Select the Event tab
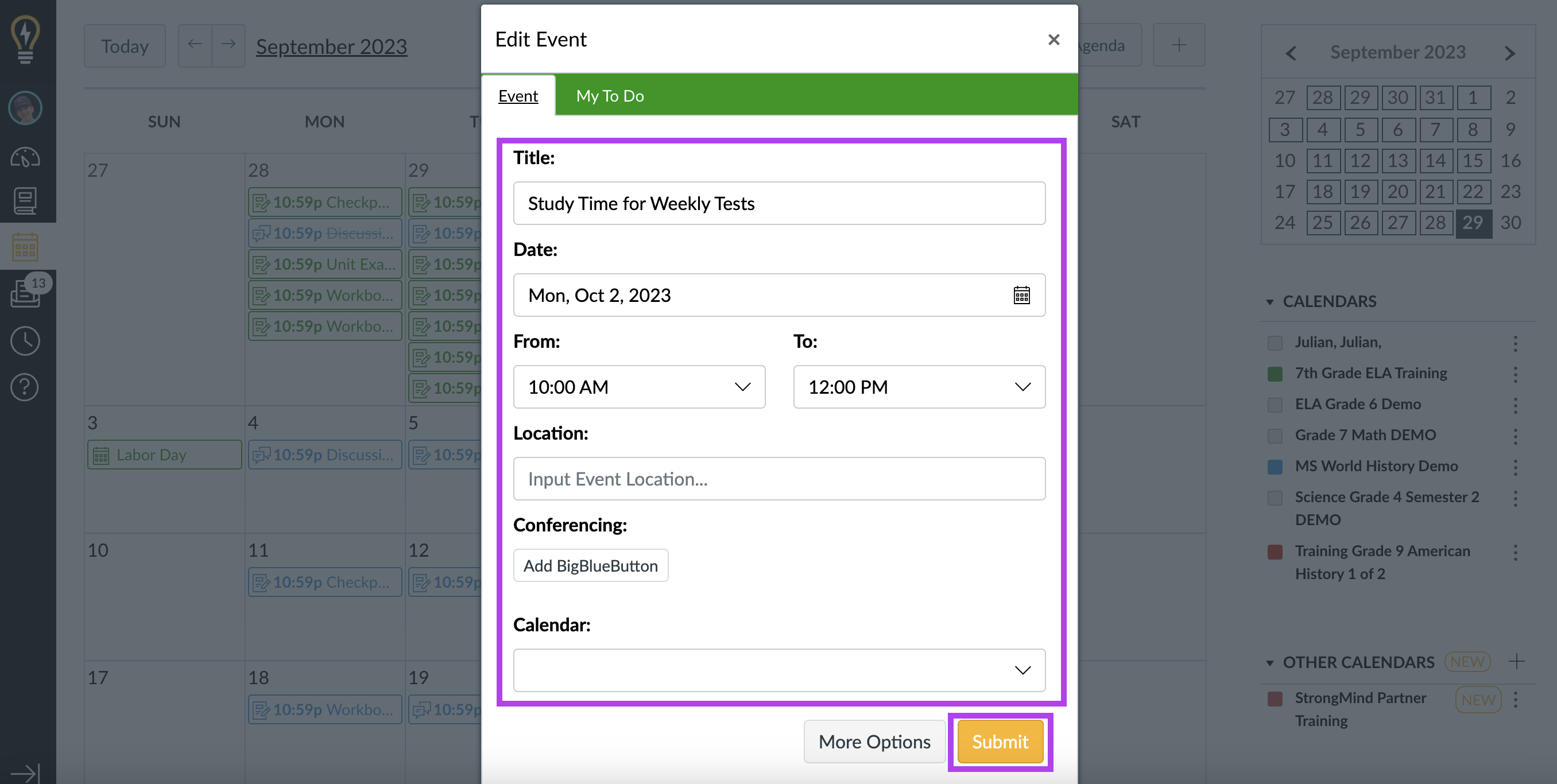The height and width of the screenshot is (784, 1557). coord(518,95)
